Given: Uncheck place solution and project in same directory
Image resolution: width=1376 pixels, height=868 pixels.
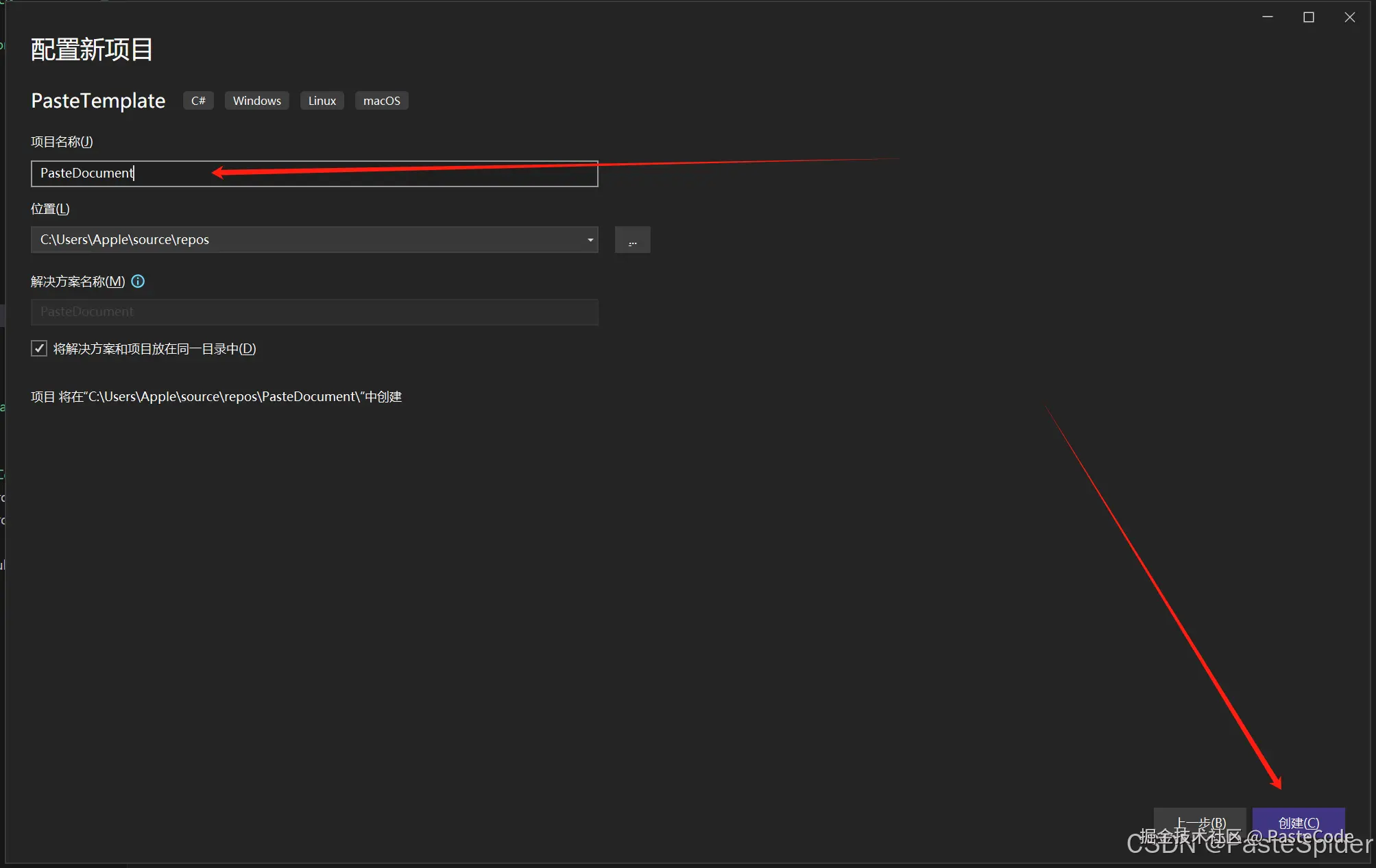Looking at the screenshot, I should click(x=39, y=348).
